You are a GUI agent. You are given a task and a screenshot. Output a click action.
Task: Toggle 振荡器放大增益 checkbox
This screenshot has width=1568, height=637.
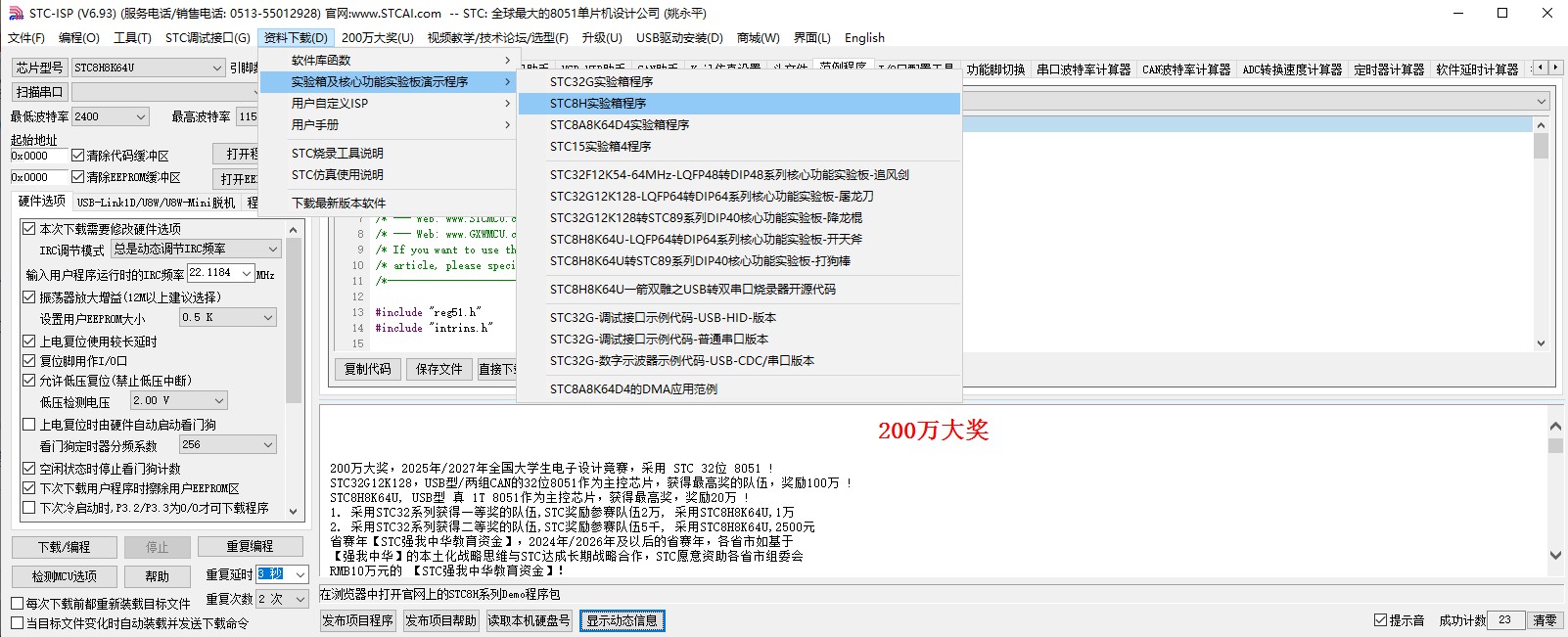pyautogui.click(x=29, y=297)
